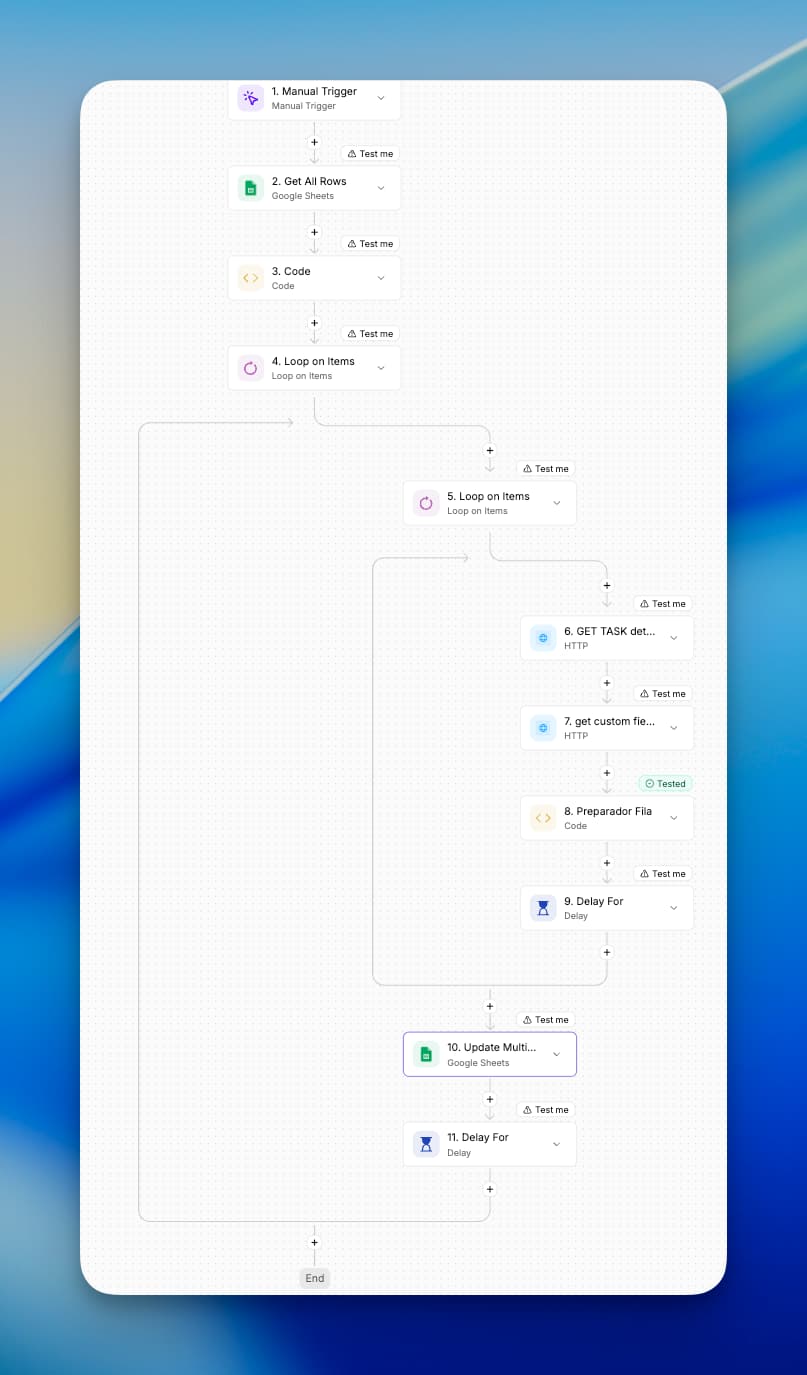
Task: Add a step above the End node
Action: tap(314, 1242)
